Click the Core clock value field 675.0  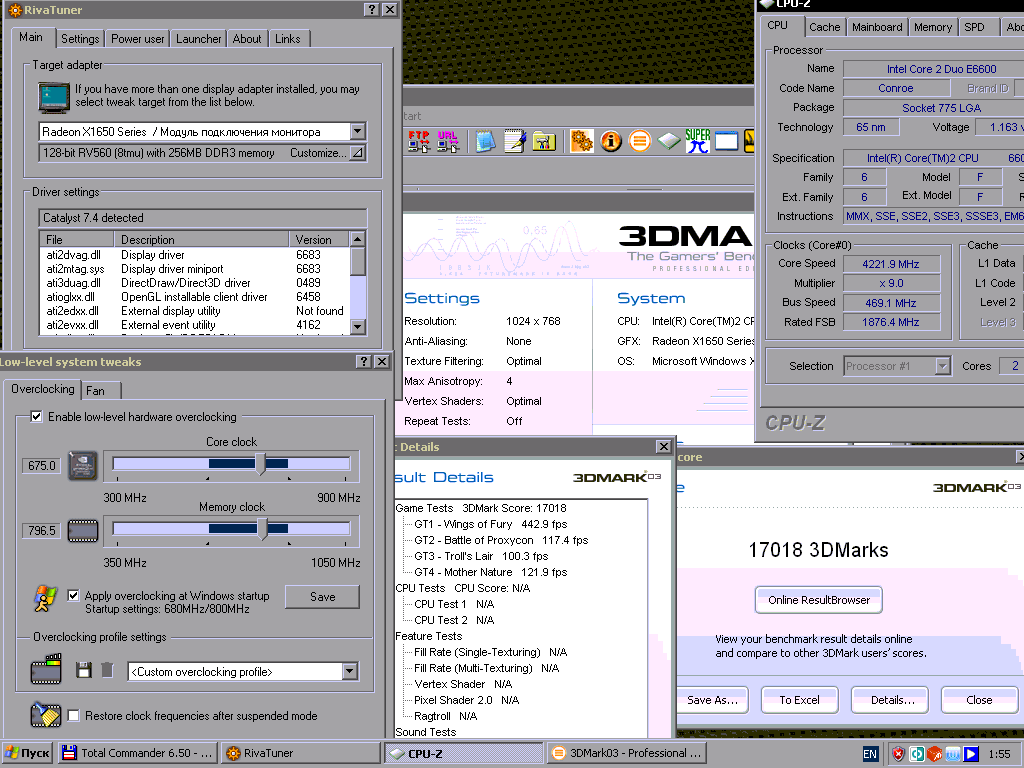(42, 466)
